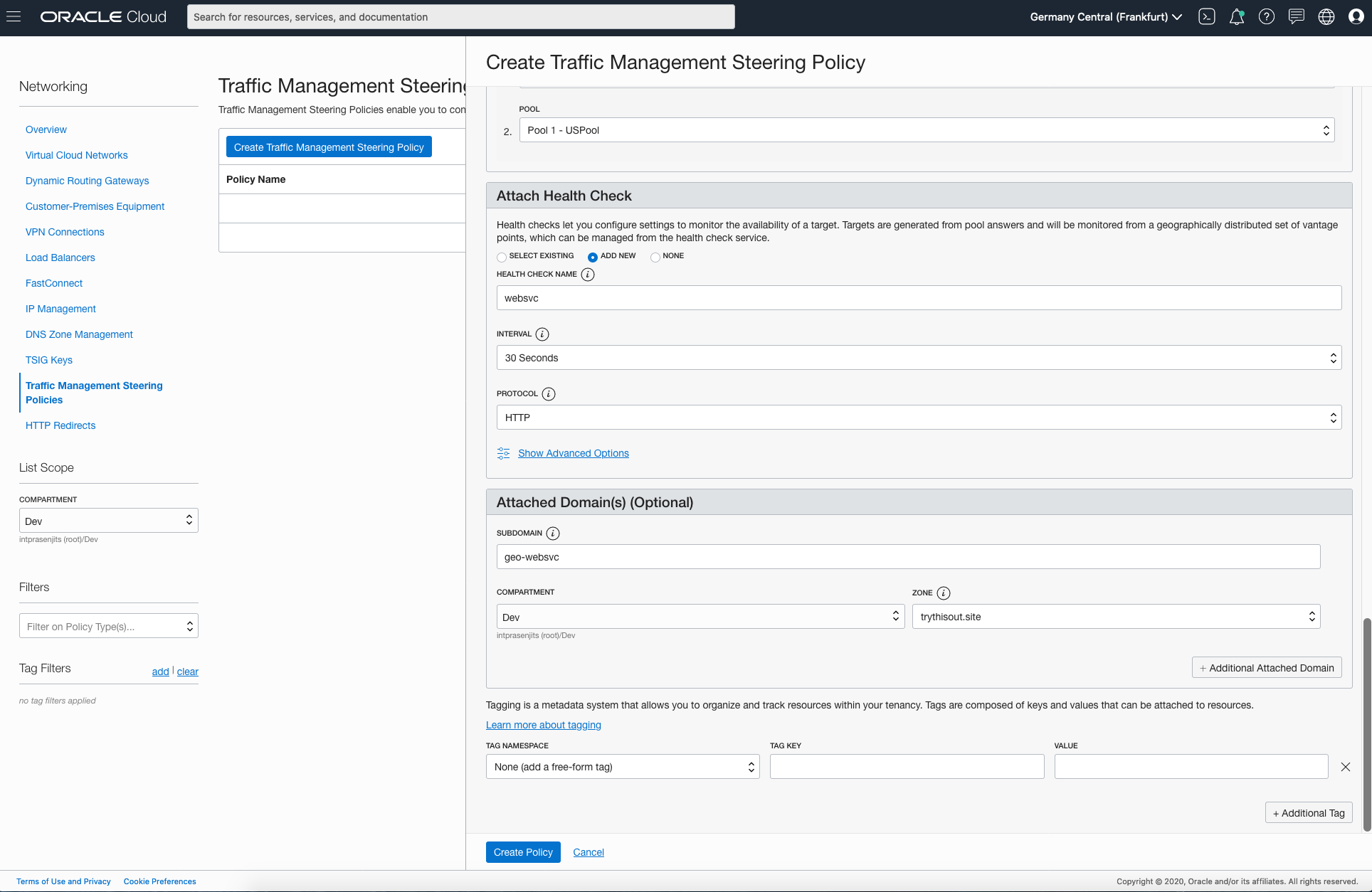Expand the Protocol HTTP dropdown
The height and width of the screenshot is (892, 1372).
[918, 418]
